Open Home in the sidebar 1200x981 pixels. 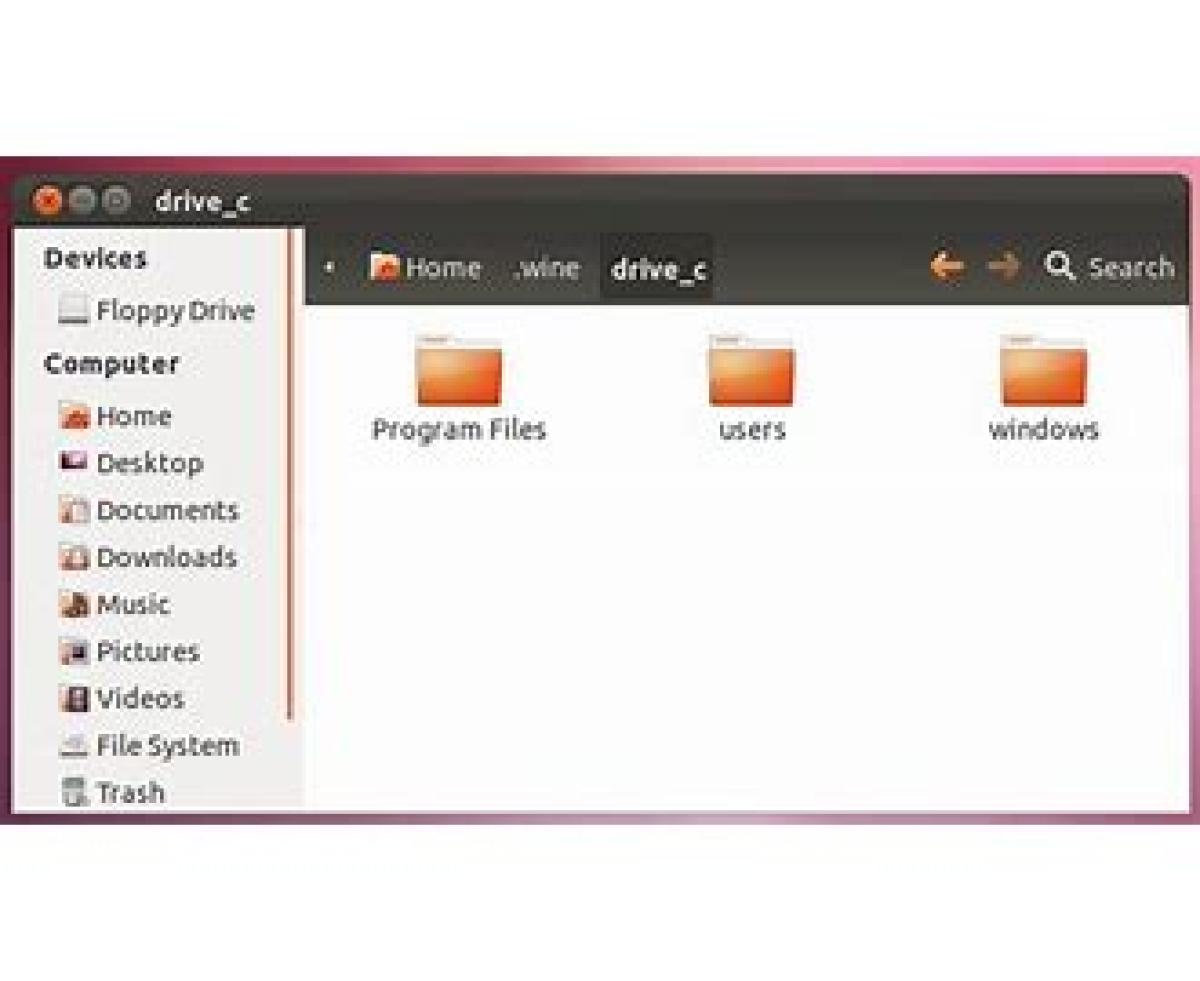point(114,416)
